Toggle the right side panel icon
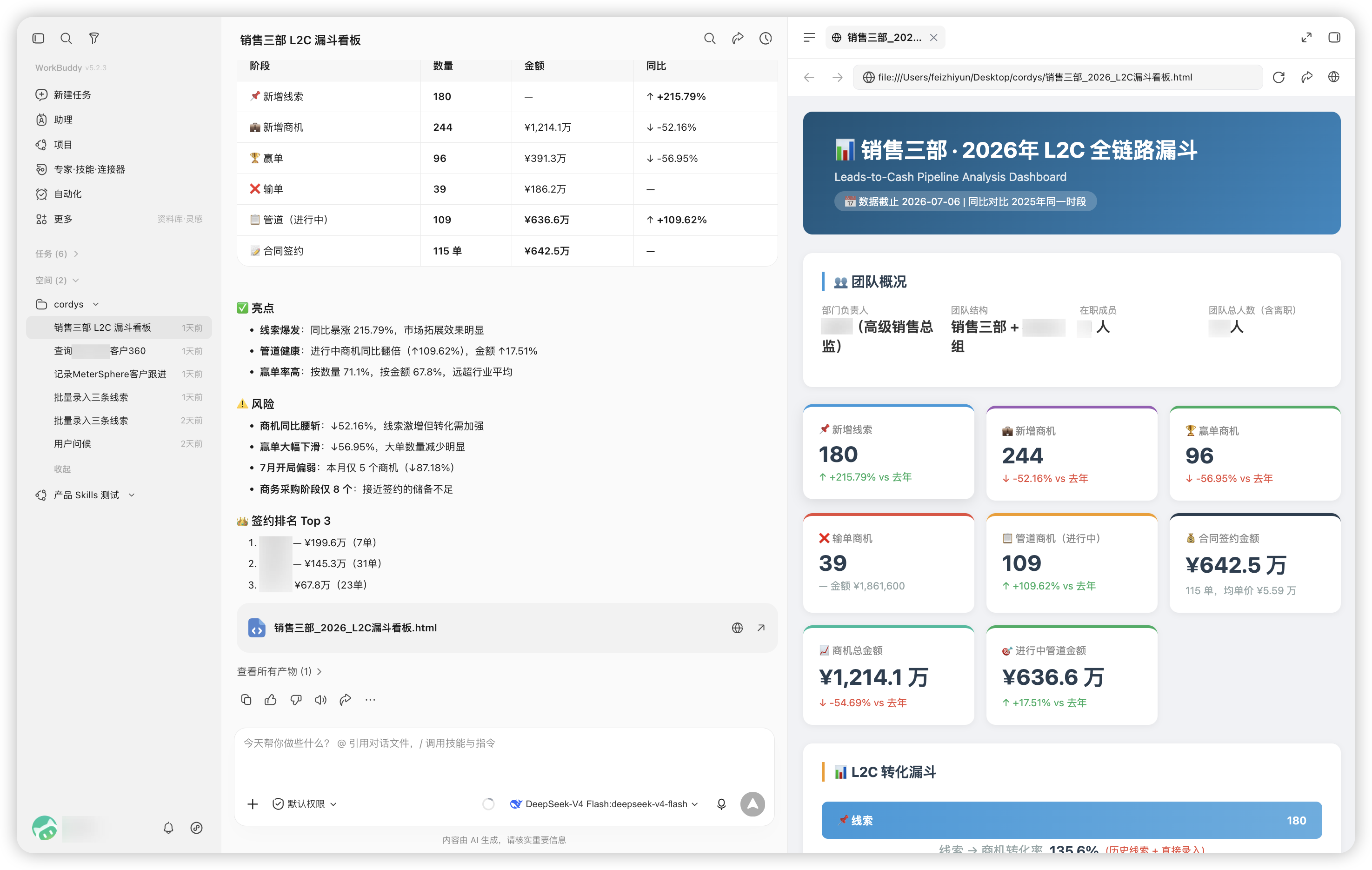 1334,38
